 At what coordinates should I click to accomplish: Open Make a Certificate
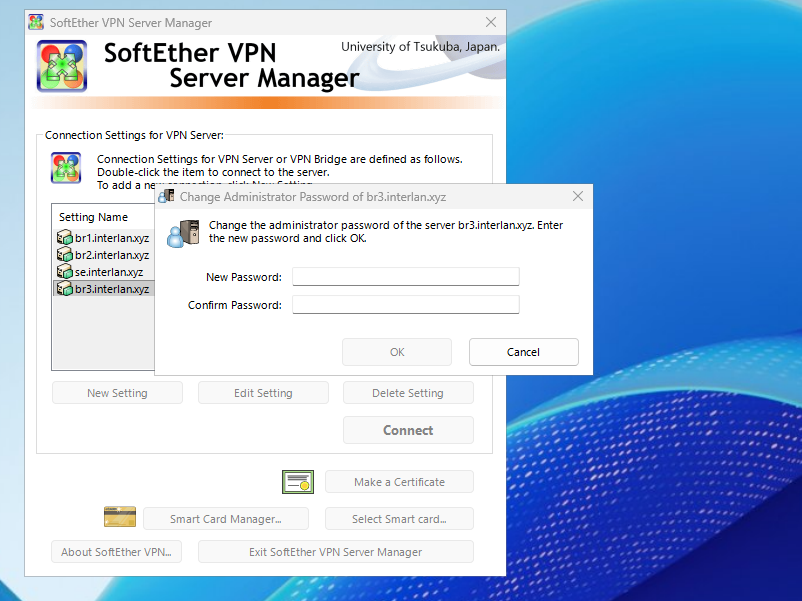pyautogui.click(x=399, y=482)
